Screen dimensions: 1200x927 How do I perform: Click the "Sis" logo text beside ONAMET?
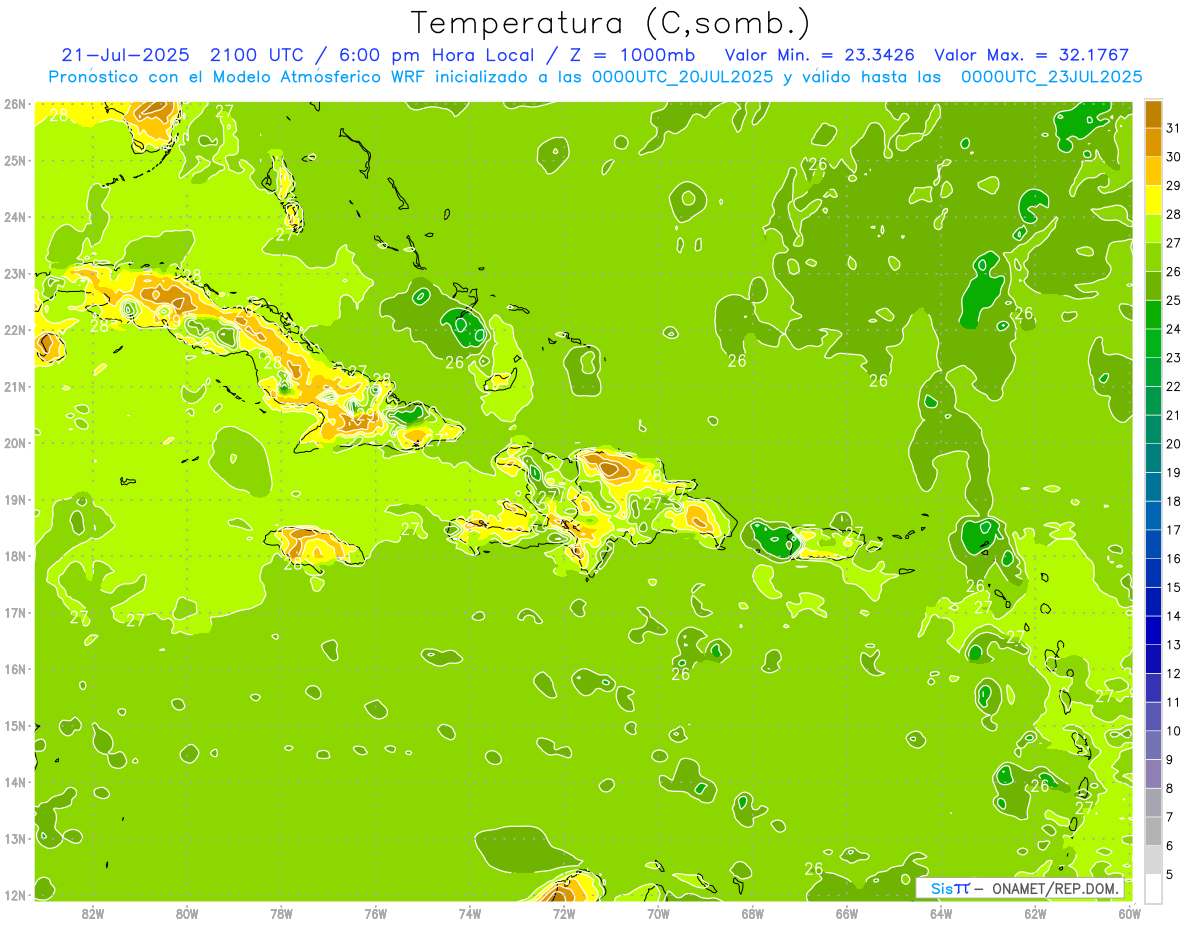click(x=941, y=888)
